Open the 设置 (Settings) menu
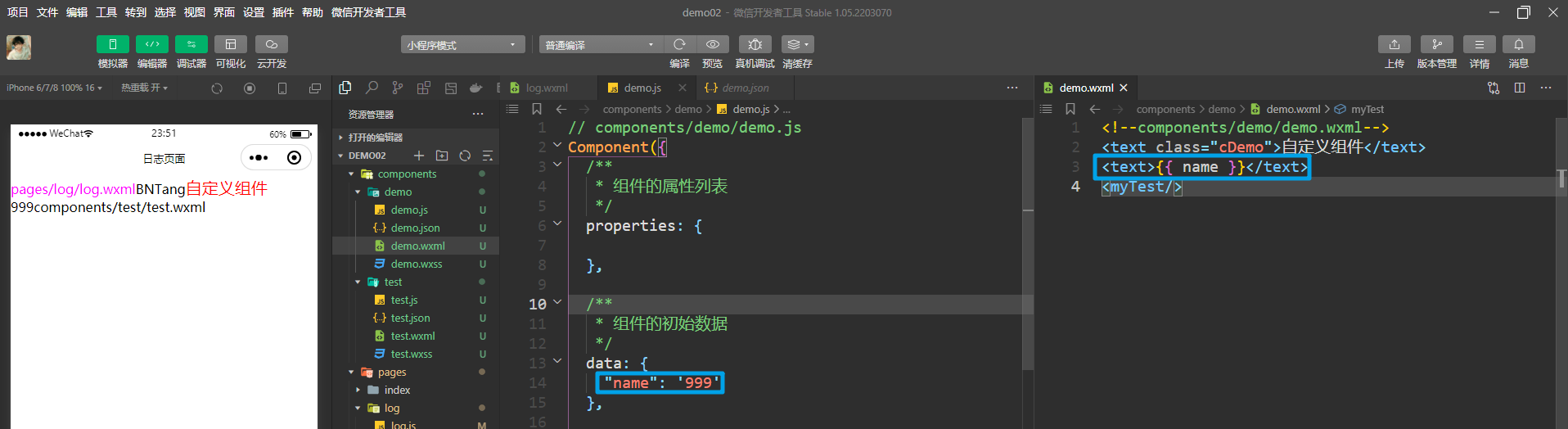This screenshot has width=1568, height=429. pos(254,12)
